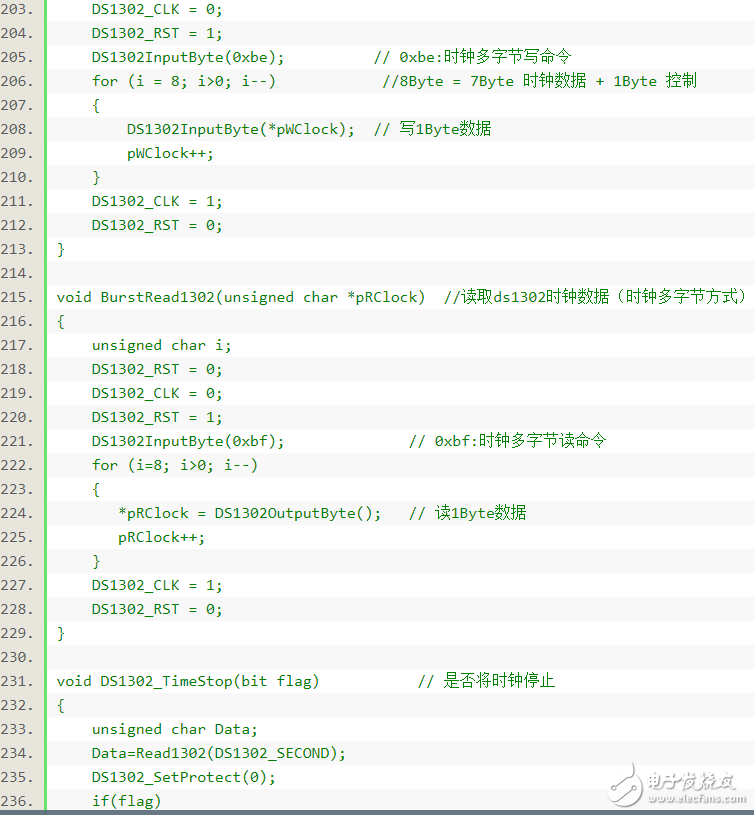Screen dimensions: 754x815
Task: Click comment '// 0xbf:时钟多字节读命令'
Action: 508,441
